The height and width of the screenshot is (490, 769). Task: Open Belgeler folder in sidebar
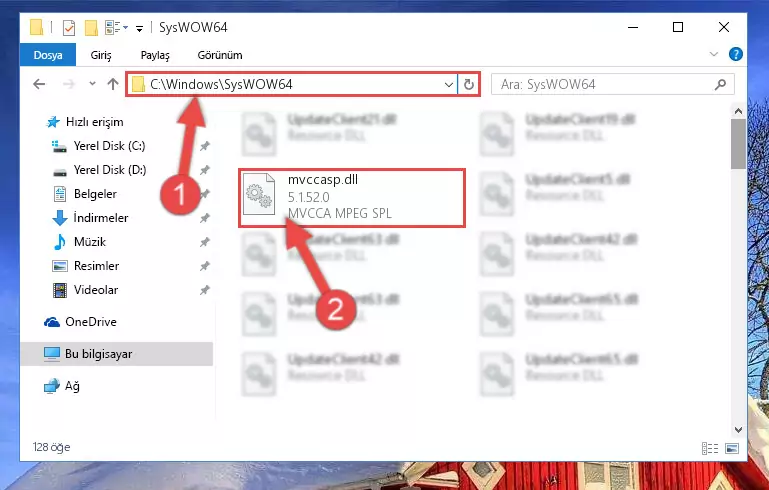tap(95, 194)
